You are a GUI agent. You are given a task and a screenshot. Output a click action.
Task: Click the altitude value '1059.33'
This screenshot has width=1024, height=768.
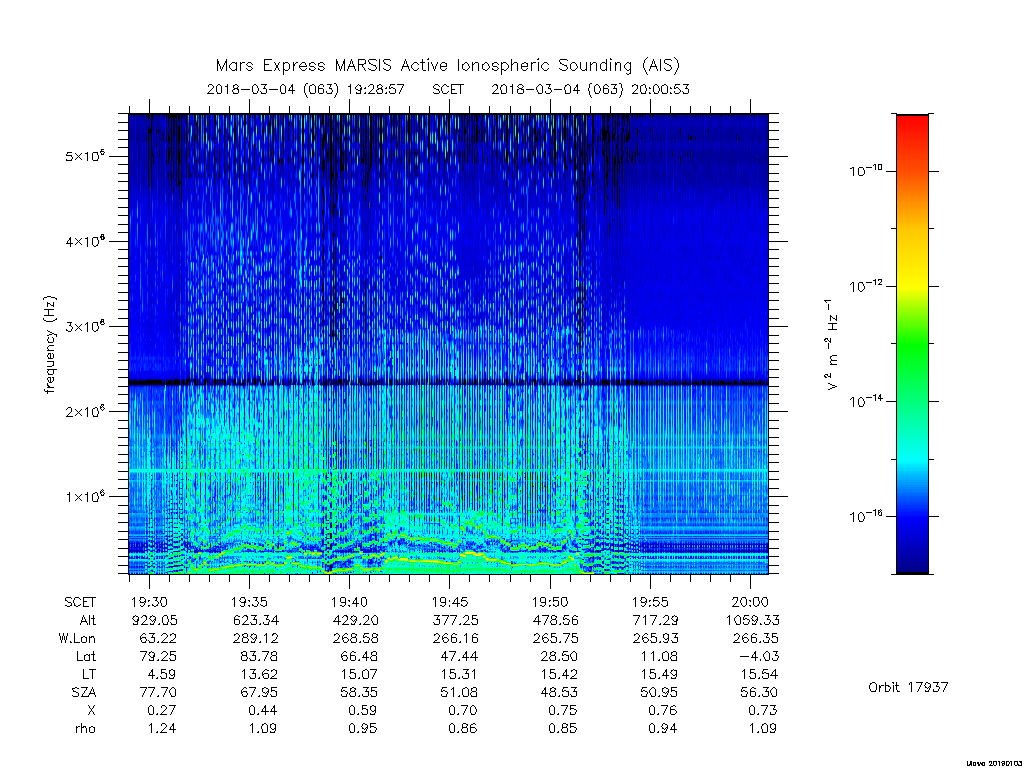[752, 620]
